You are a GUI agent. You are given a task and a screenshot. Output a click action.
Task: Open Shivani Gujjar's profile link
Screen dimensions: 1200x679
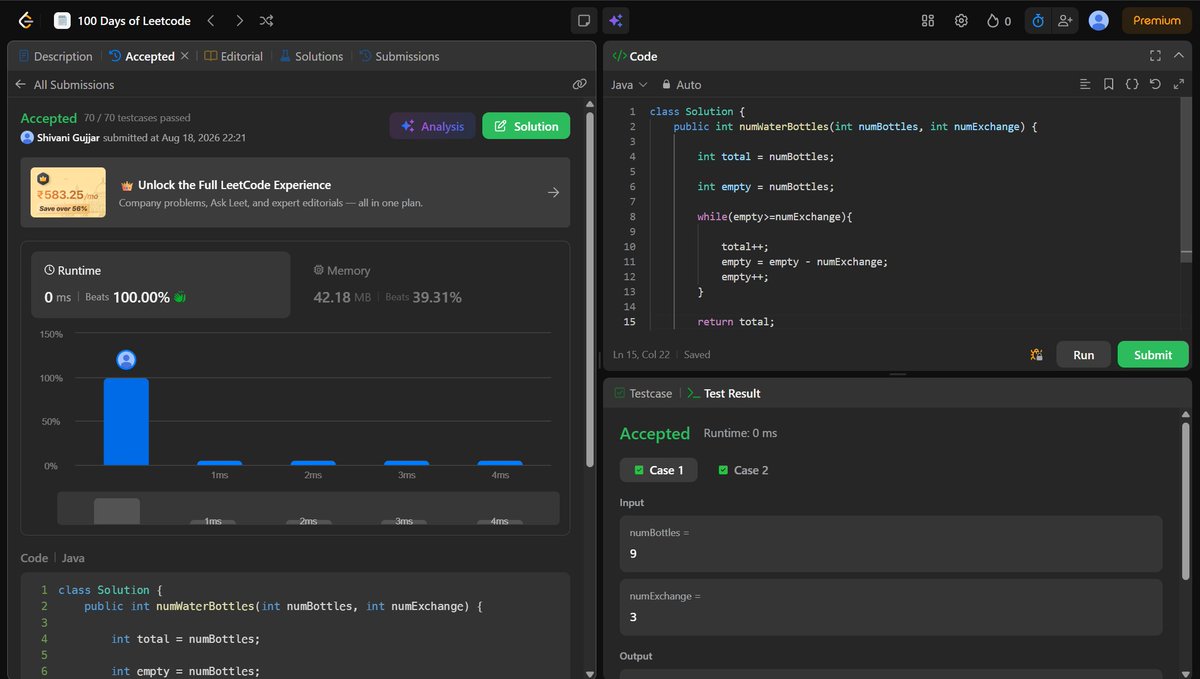[x=68, y=138]
